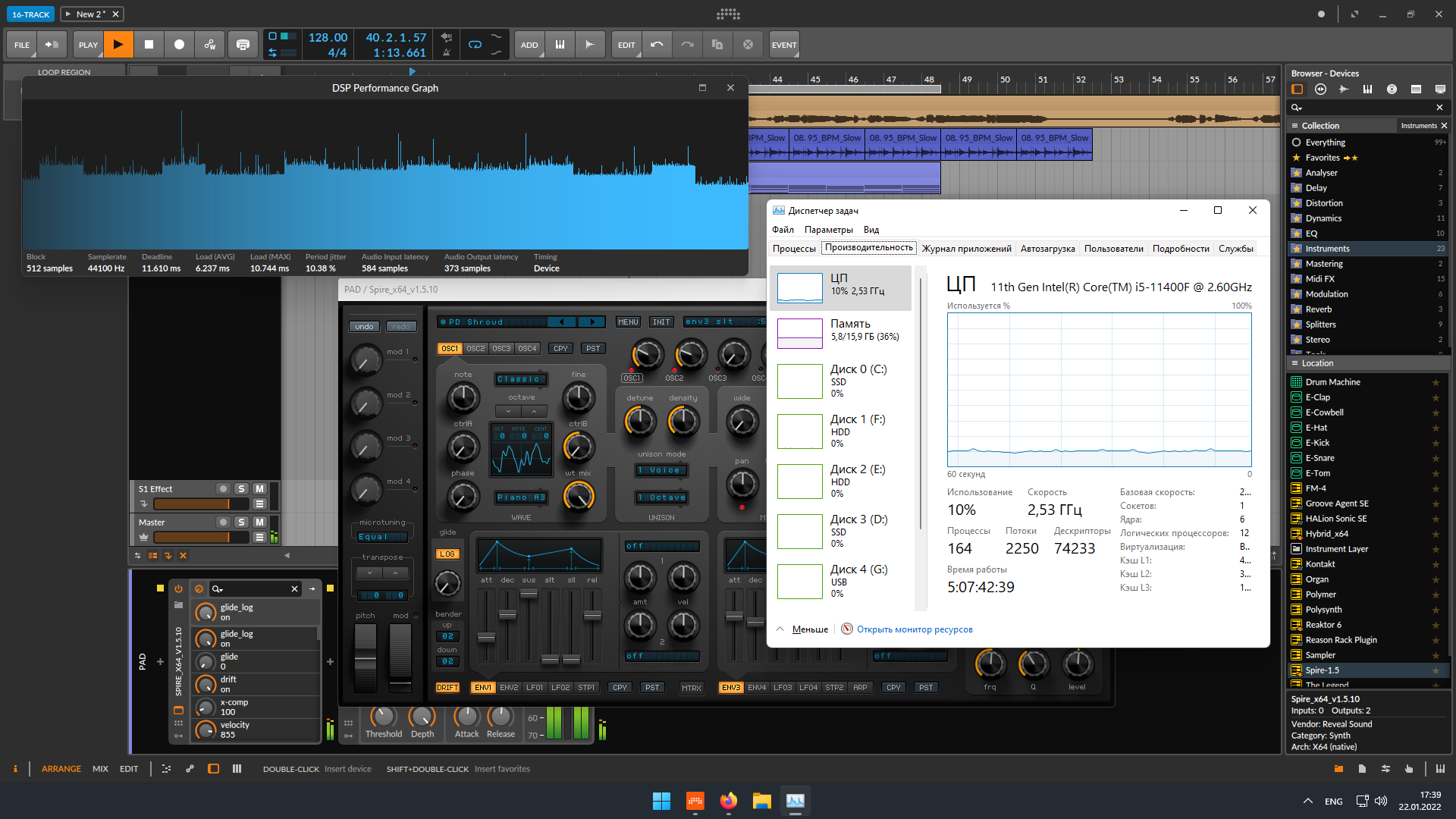Open the ADD menu dropdown

(529, 45)
